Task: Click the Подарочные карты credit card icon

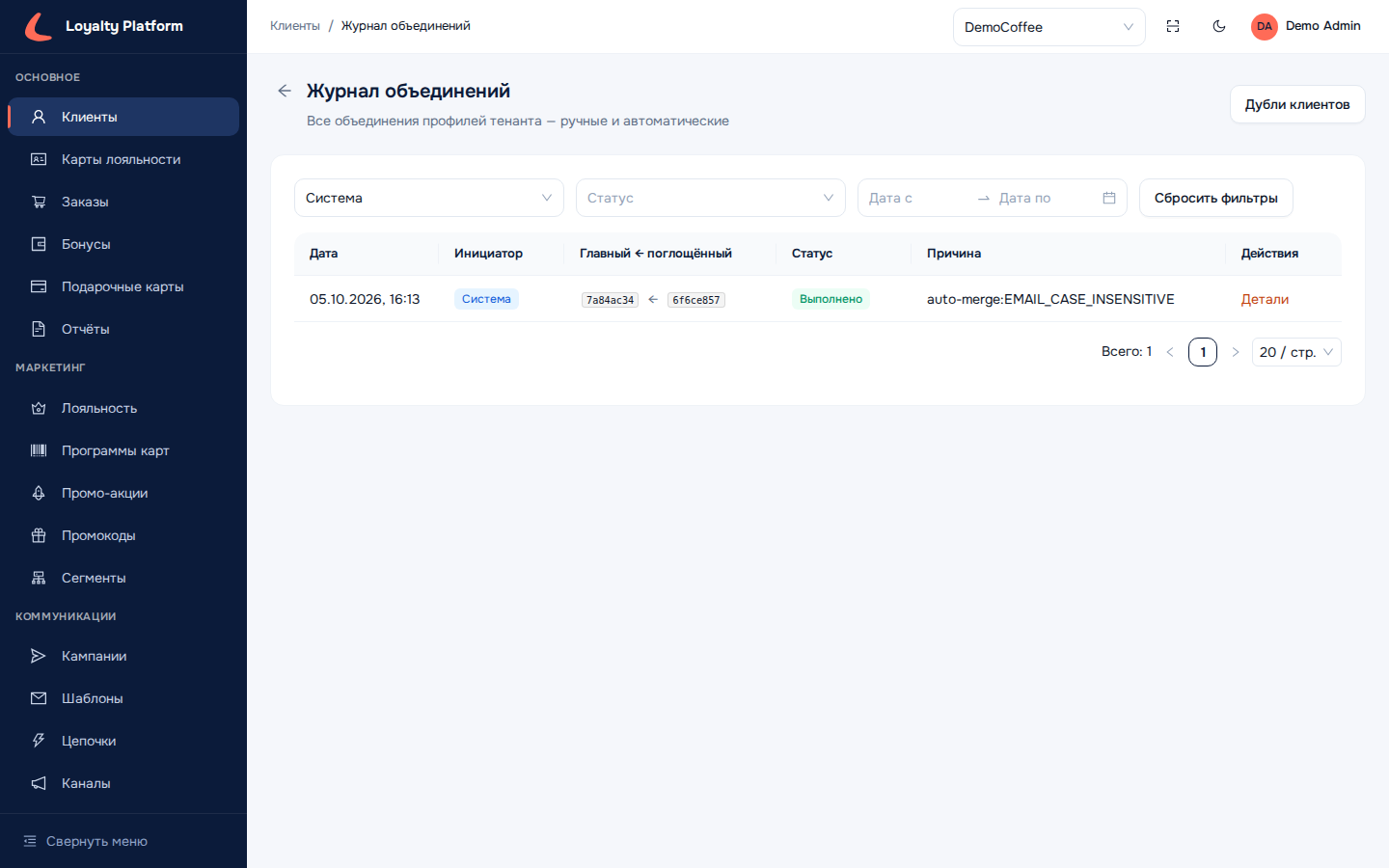Action: click(x=39, y=286)
